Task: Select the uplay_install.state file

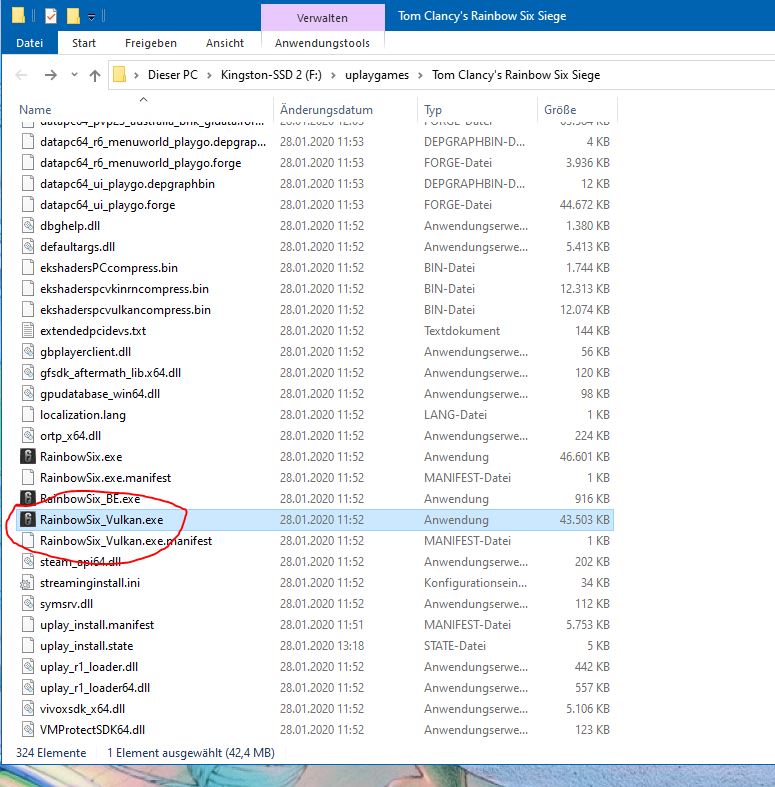Action: point(87,646)
